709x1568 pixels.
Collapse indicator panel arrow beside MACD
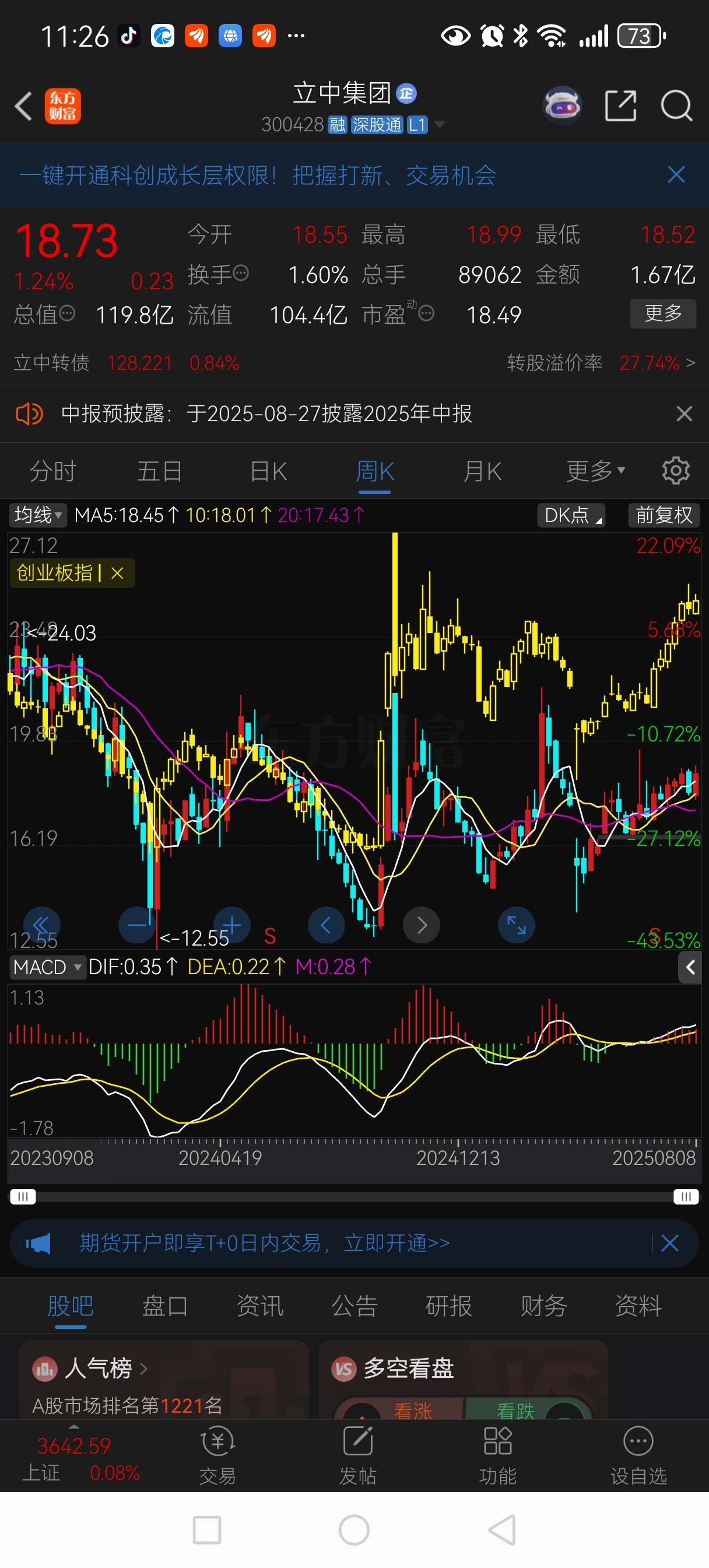tap(690, 967)
